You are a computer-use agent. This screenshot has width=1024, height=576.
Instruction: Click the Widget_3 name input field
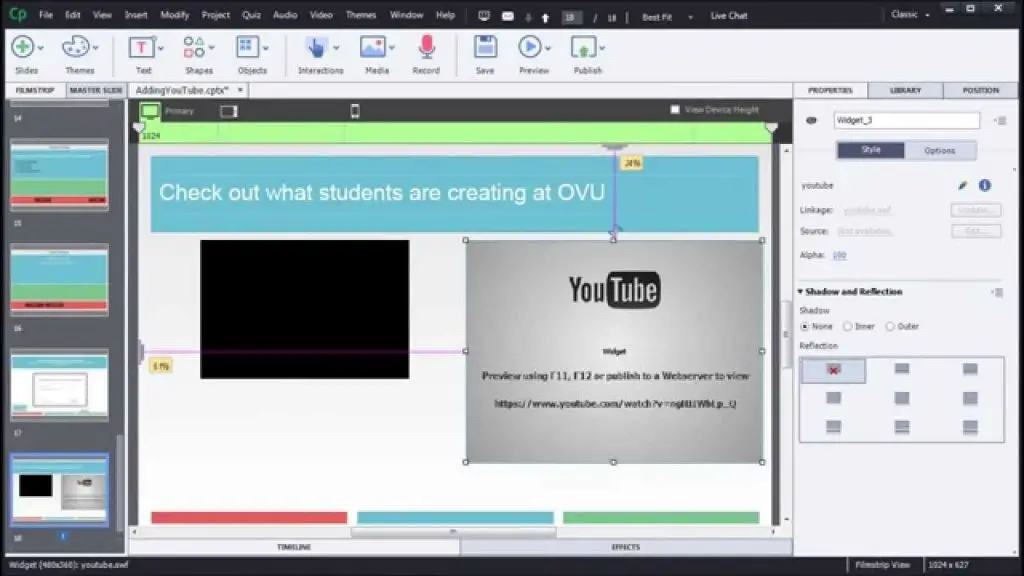(x=906, y=120)
